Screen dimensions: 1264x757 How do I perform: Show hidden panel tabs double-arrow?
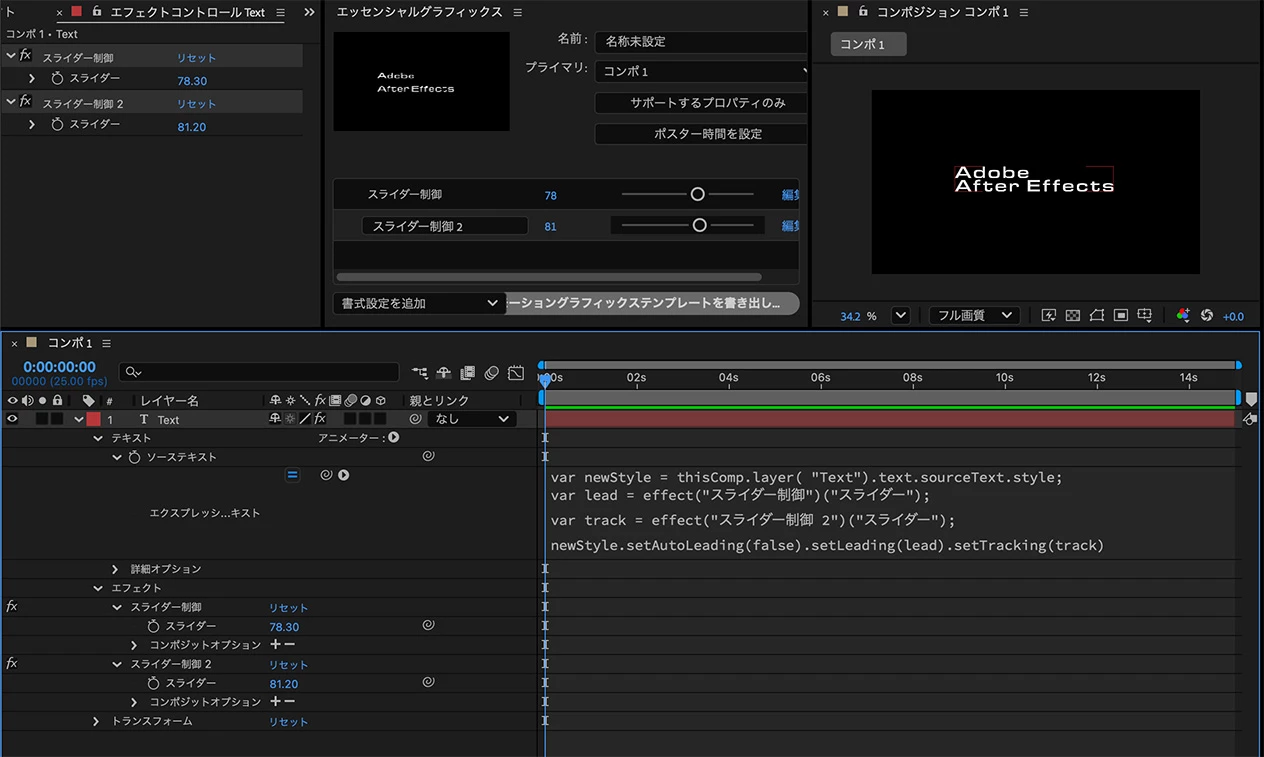(x=309, y=12)
